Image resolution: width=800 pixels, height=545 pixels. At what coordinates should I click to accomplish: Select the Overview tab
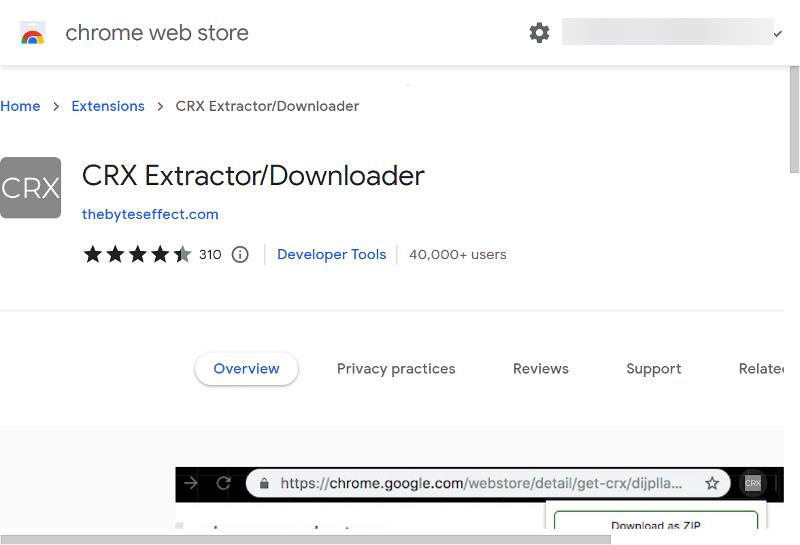point(246,369)
